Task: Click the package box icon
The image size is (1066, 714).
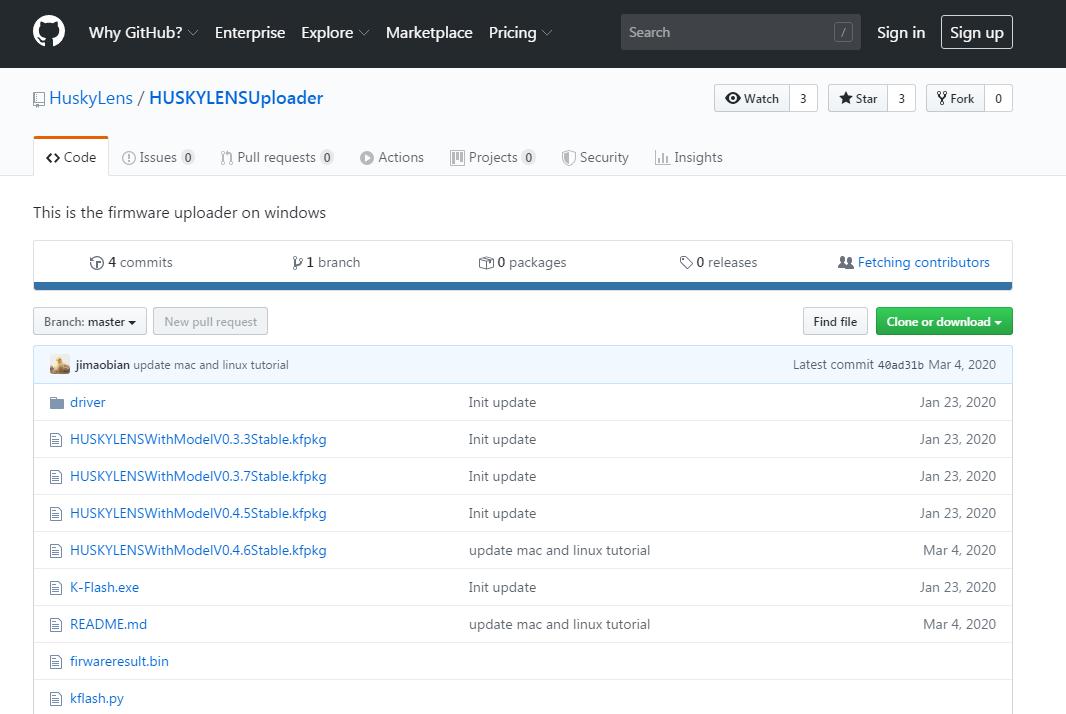Action: [486, 262]
